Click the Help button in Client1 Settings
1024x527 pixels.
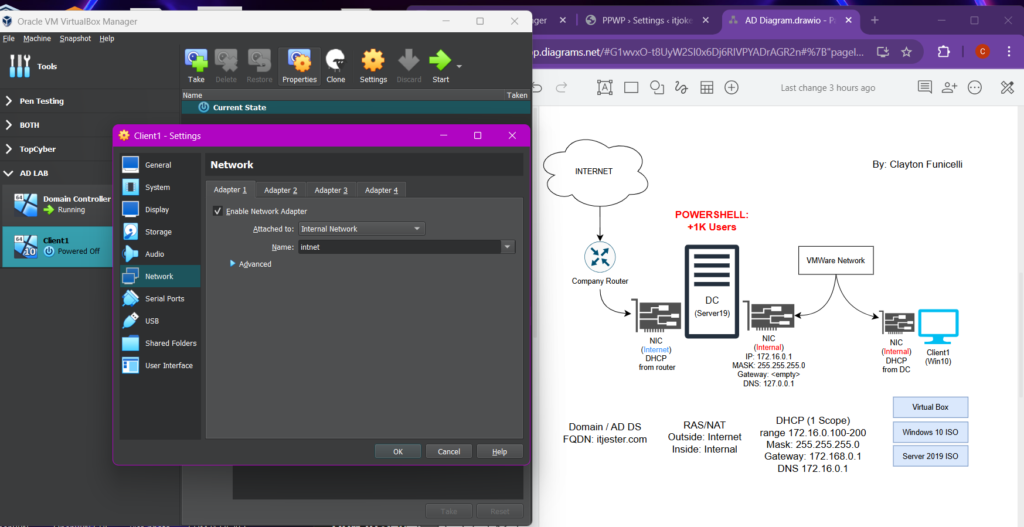pos(500,451)
